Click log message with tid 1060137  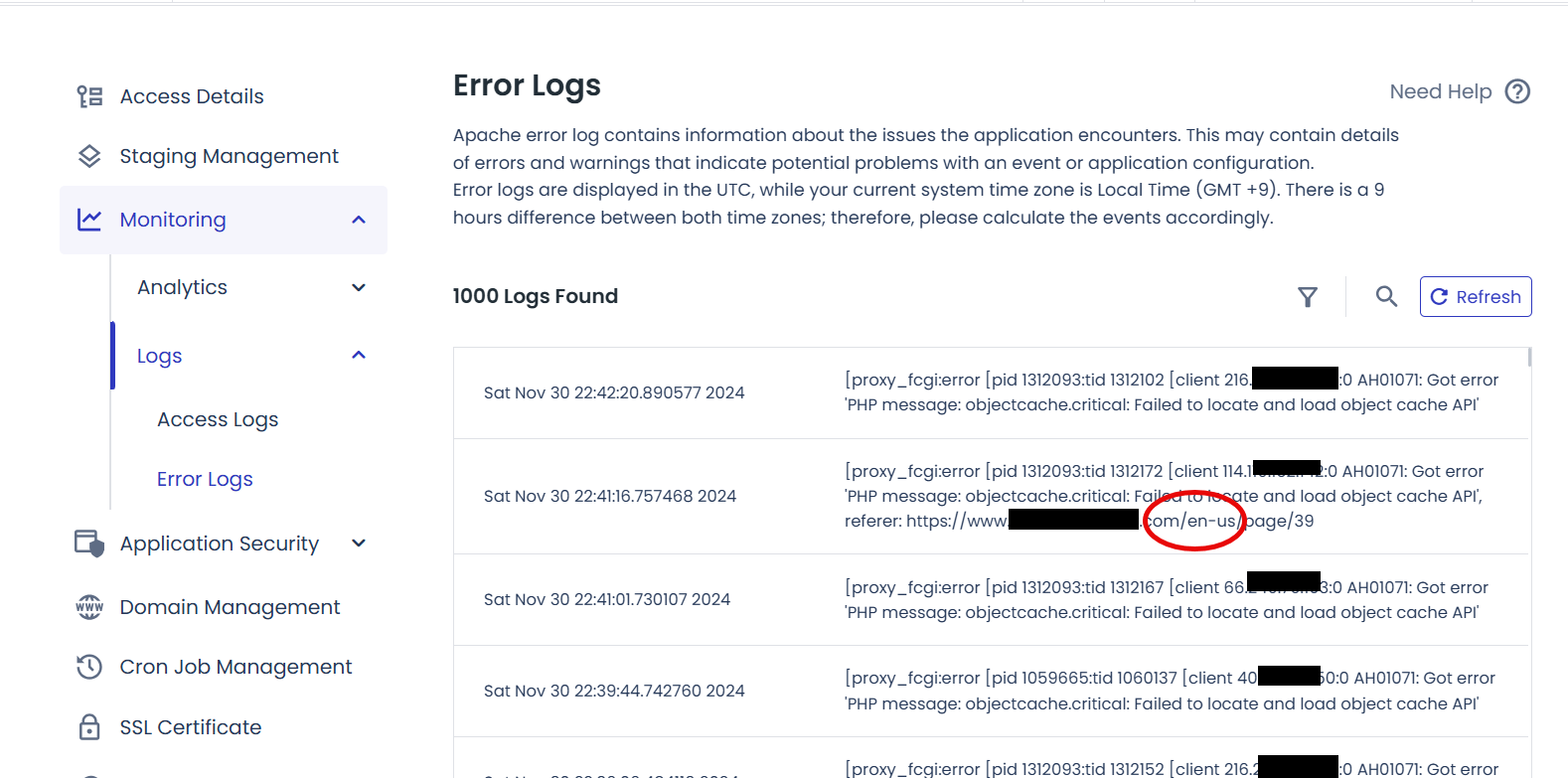pyautogui.click(x=1170, y=691)
